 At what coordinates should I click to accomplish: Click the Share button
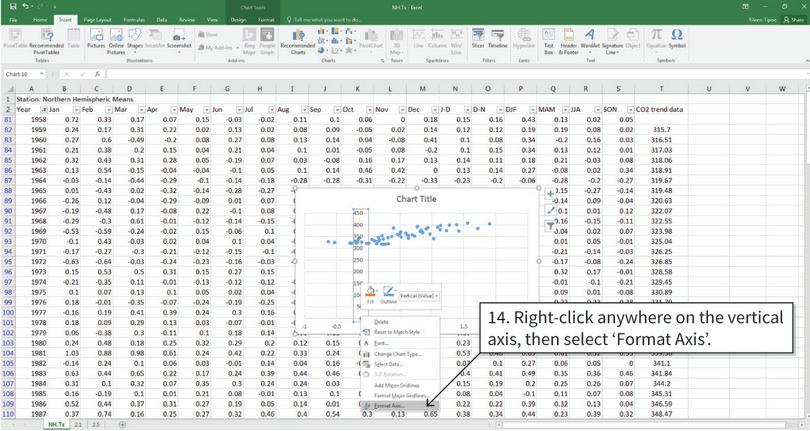tap(794, 20)
